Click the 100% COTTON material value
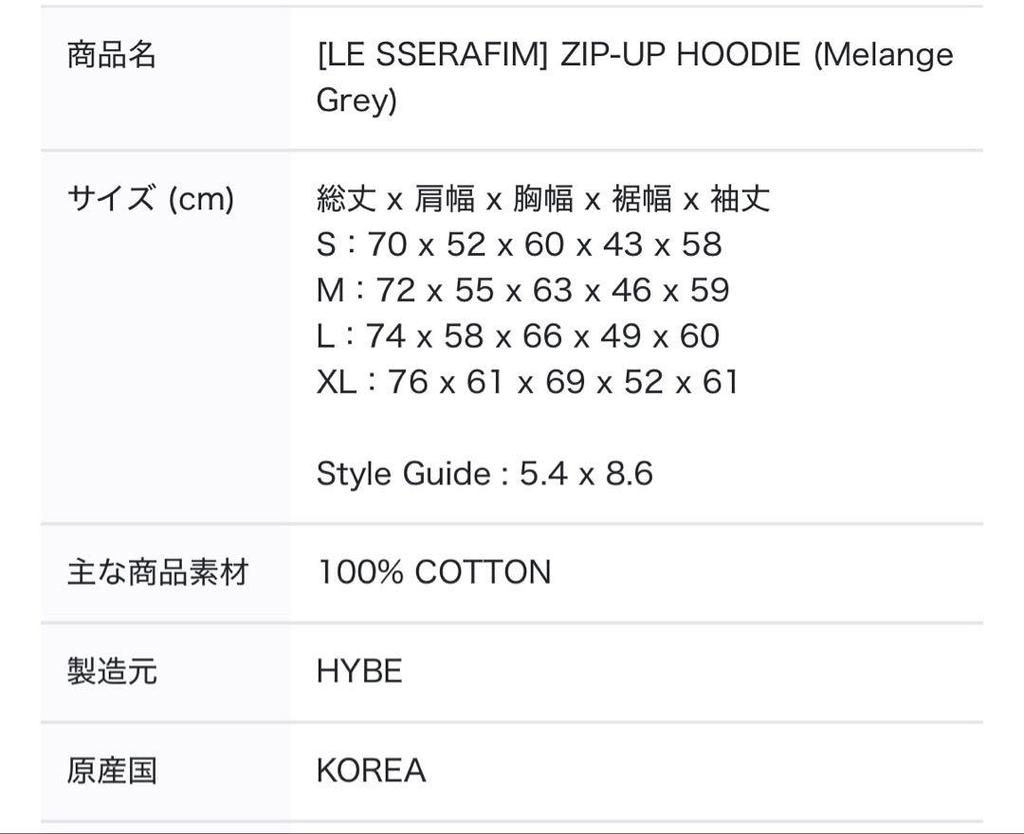Image resolution: width=1024 pixels, height=834 pixels. pos(434,573)
